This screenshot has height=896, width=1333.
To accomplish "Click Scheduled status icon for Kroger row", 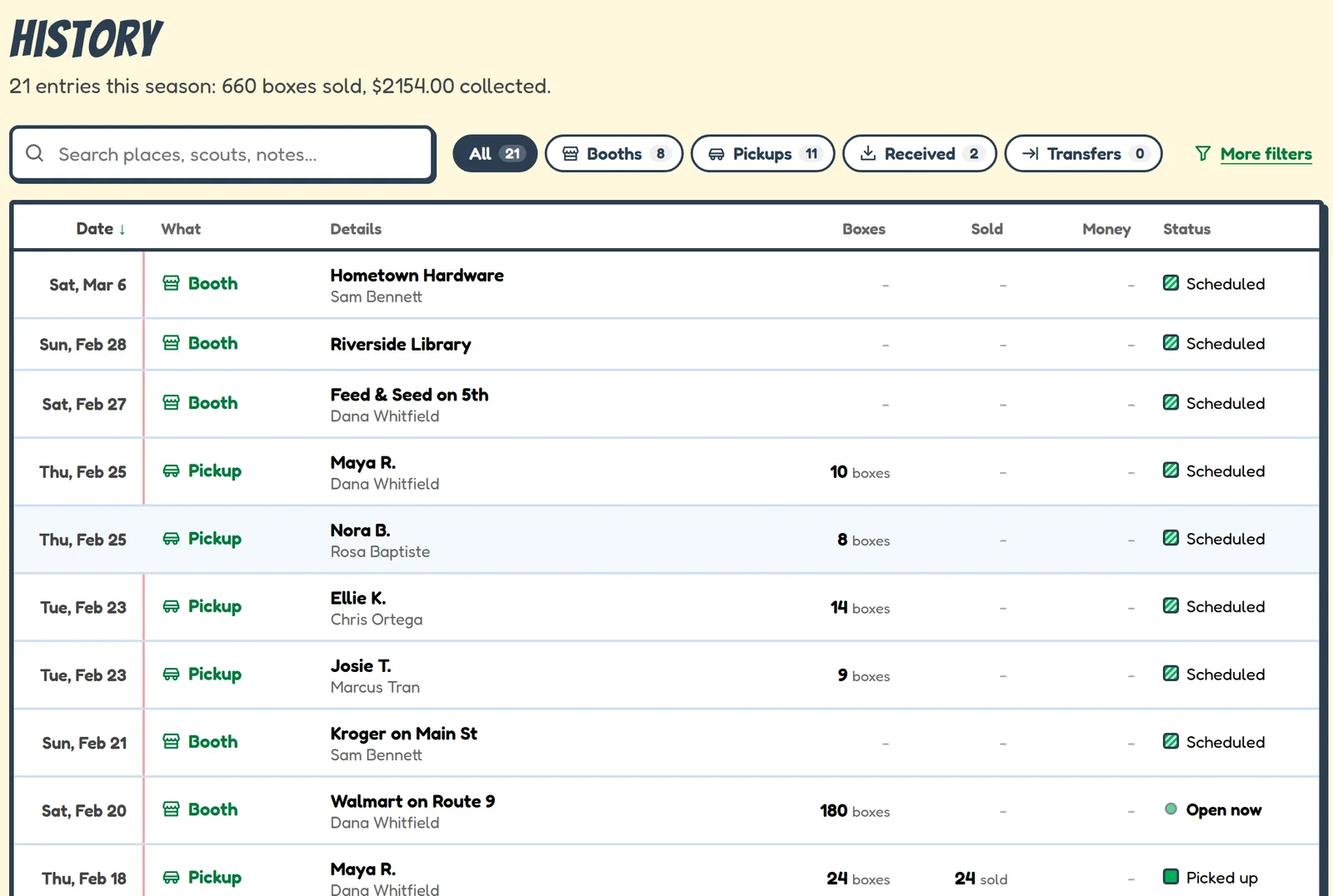I will (x=1171, y=742).
